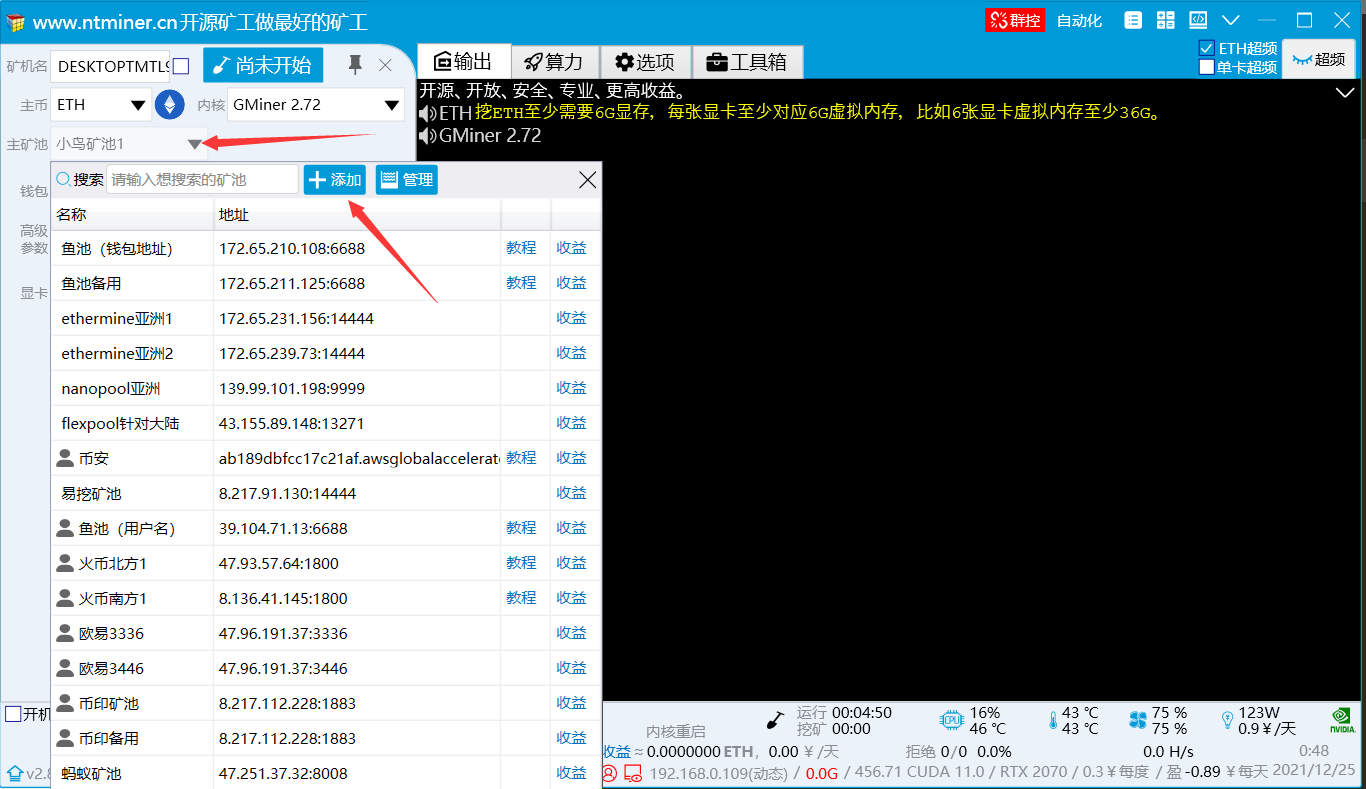Click the user icon beside 币印备用
This screenshot has height=789, width=1366.
pyautogui.click(x=66, y=738)
